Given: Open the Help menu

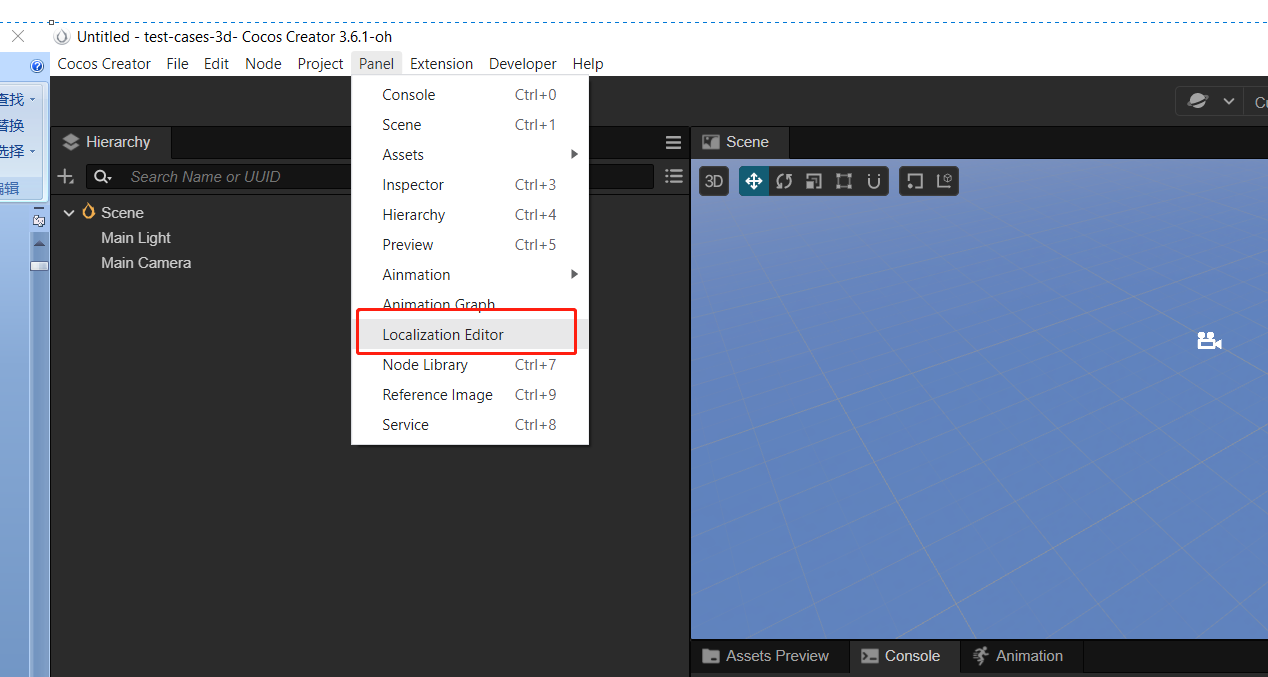Looking at the screenshot, I should coord(588,64).
